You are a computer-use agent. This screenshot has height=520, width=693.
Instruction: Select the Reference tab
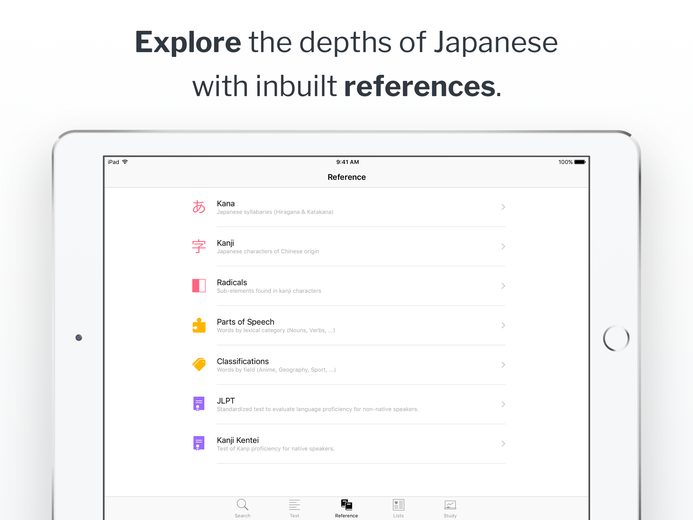pos(346,508)
